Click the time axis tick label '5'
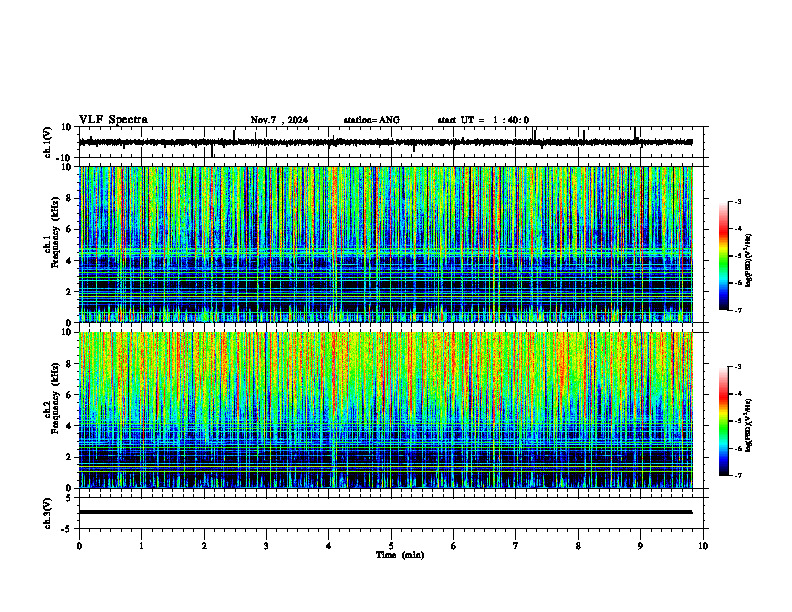This screenshot has width=792, height=612. tap(391, 546)
